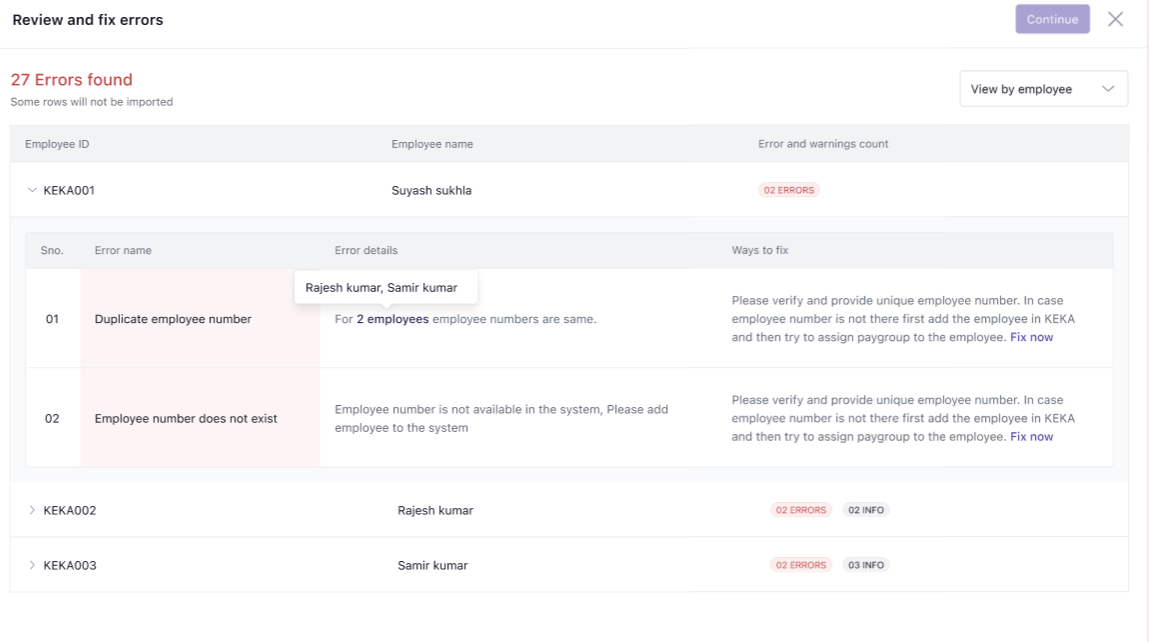Image resolution: width=1149 pixels, height=642 pixels.
Task: Collapse the KEKA001 employee row
Action: pos(32,190)
